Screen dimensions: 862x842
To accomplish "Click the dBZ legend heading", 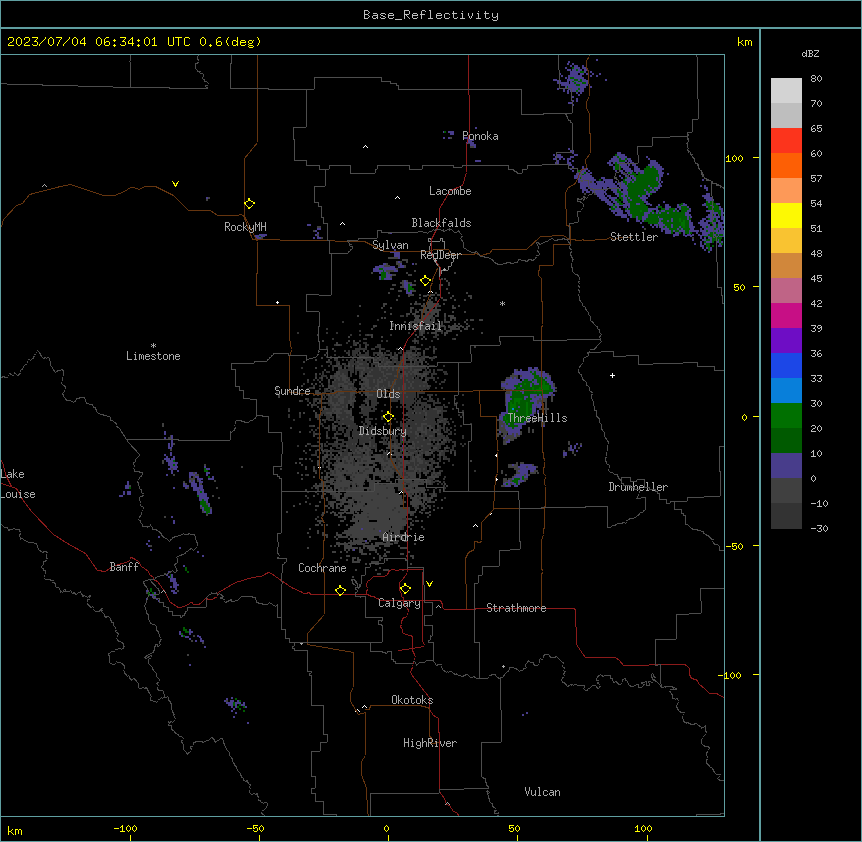I will [810, 54].
